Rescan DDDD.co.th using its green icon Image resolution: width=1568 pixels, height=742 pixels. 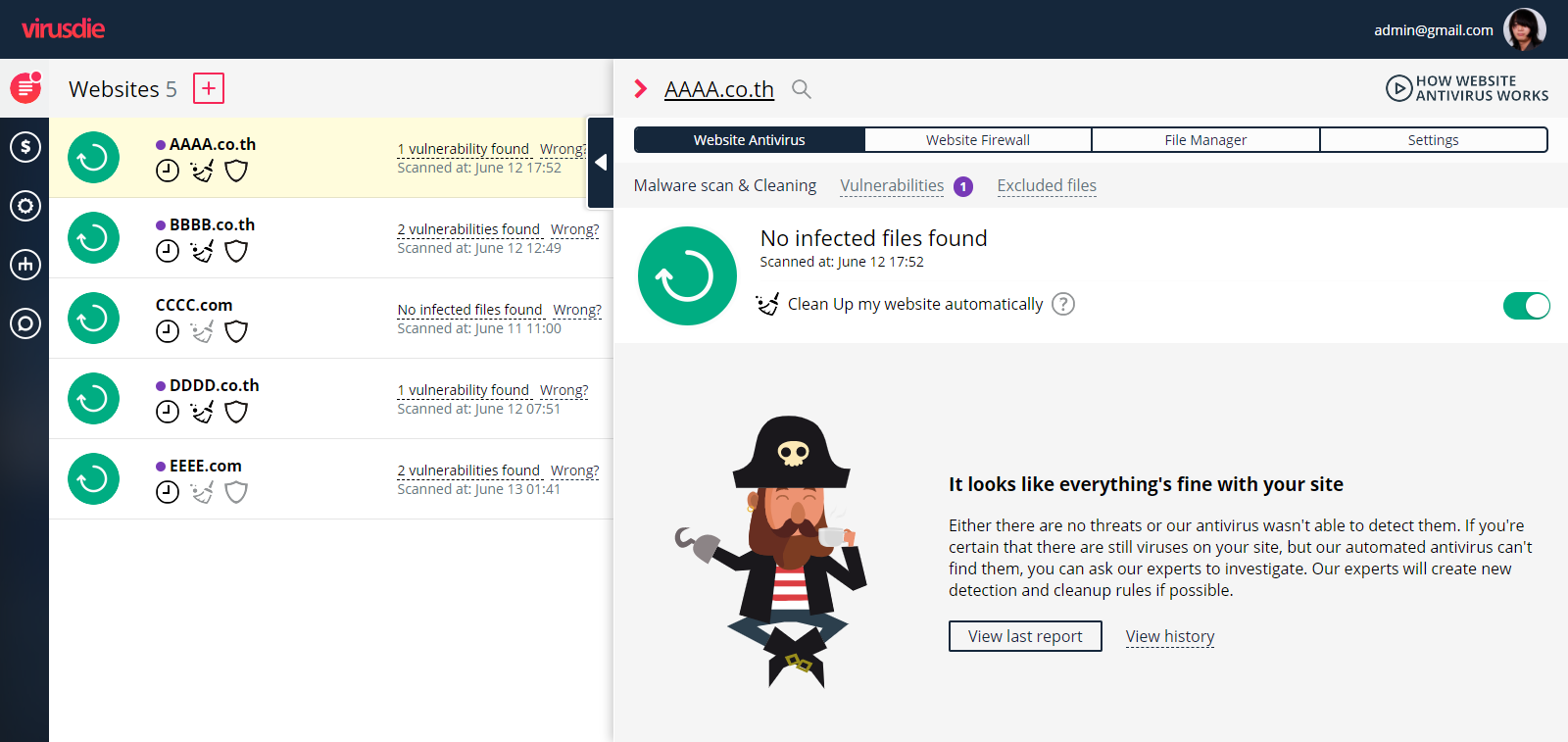point(93,399)
